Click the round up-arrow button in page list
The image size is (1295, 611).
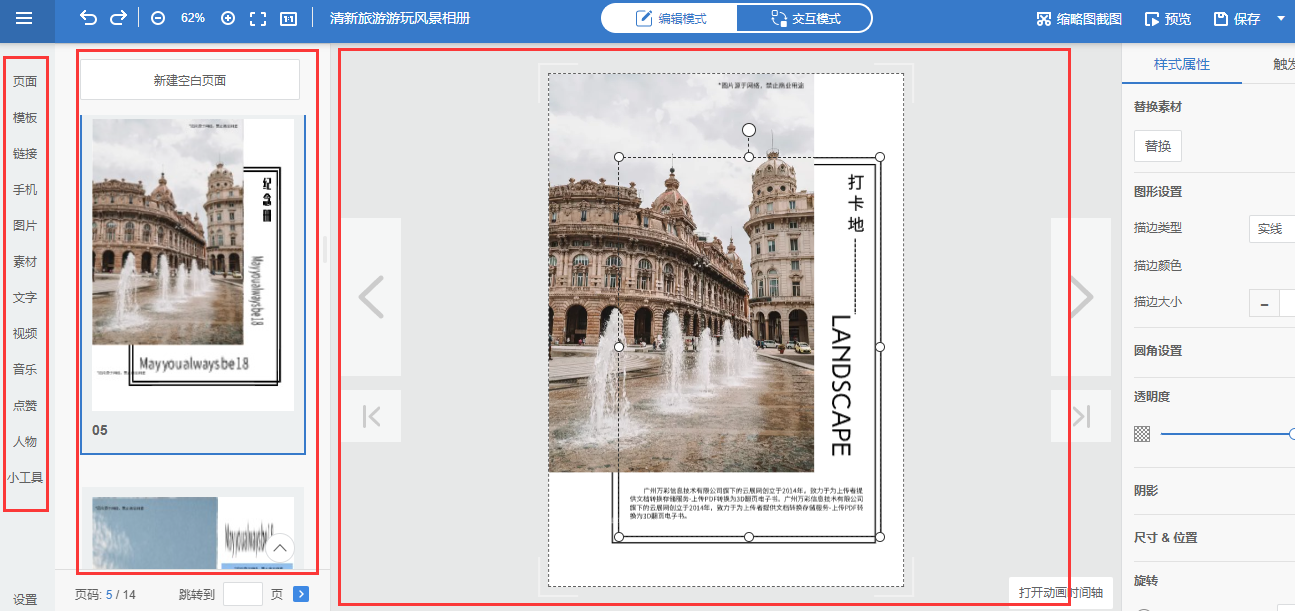(280, 548)
